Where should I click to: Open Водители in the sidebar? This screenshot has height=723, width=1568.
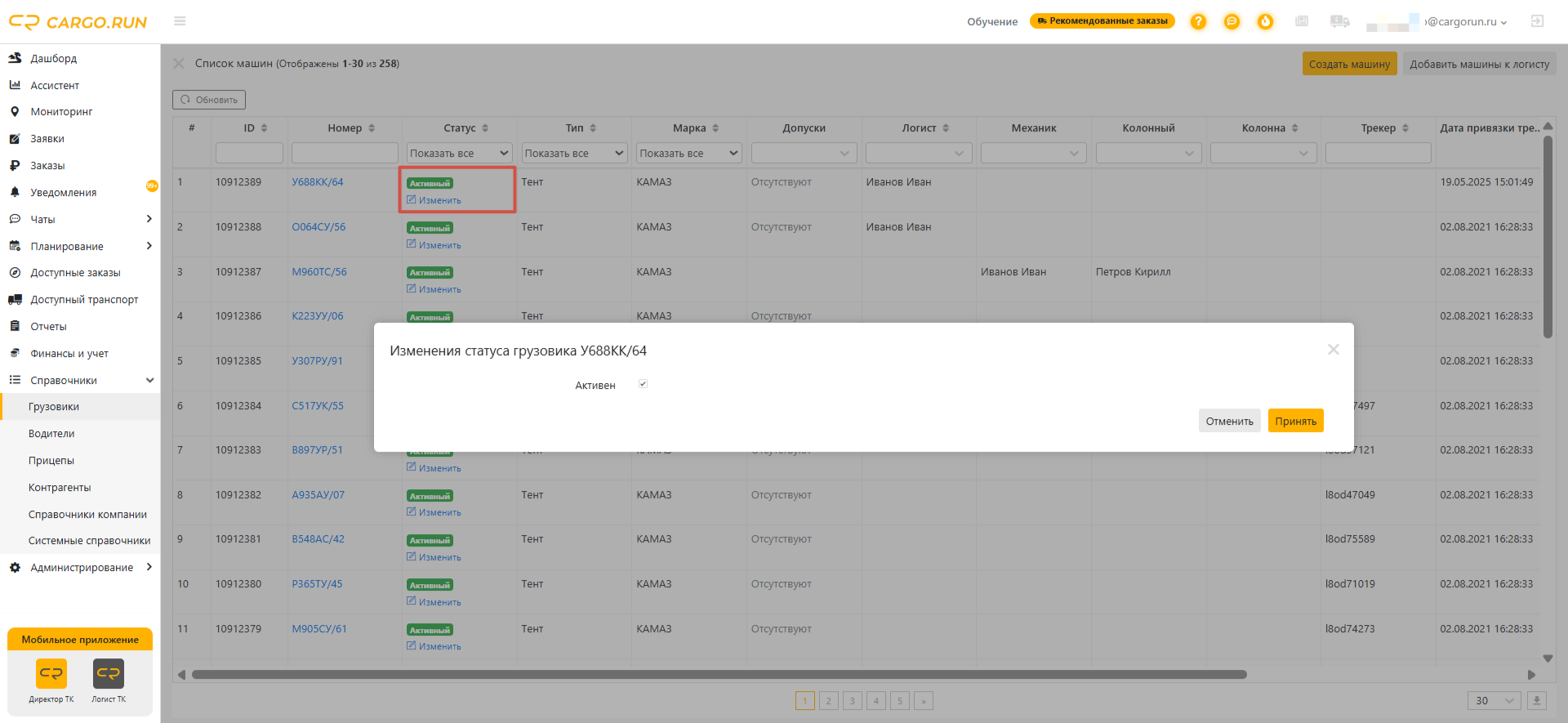click(51, 434)
